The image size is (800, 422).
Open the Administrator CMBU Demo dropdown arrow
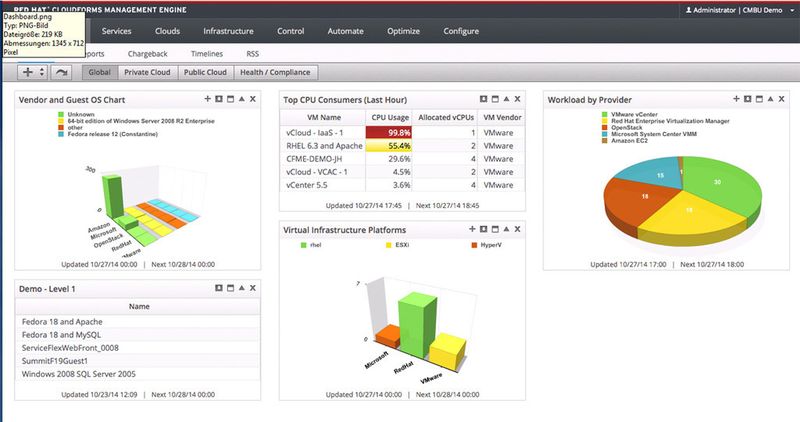(x=792, y=10)
